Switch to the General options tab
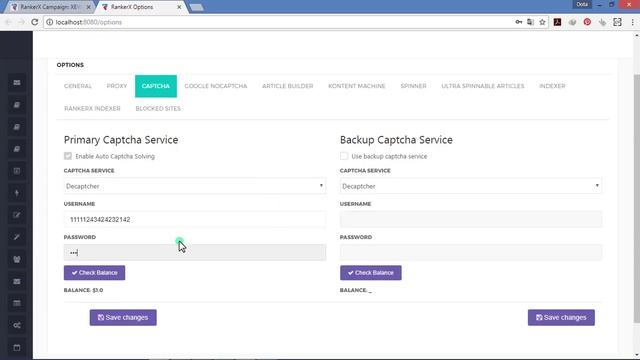The image size is (640, 360). pos(78,86)
